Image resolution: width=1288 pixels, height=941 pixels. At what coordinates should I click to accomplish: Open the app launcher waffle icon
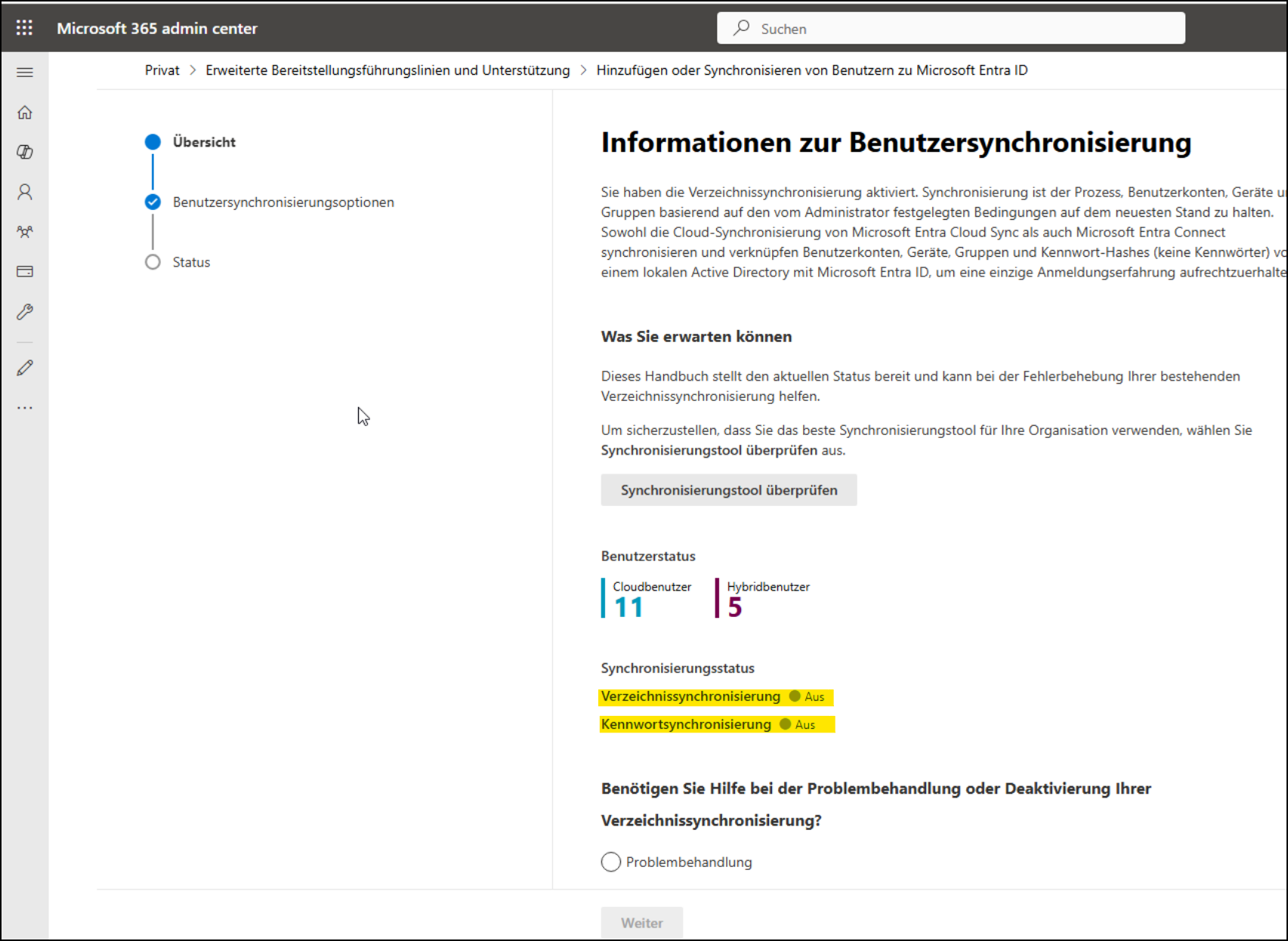click(x=24, y=28)
